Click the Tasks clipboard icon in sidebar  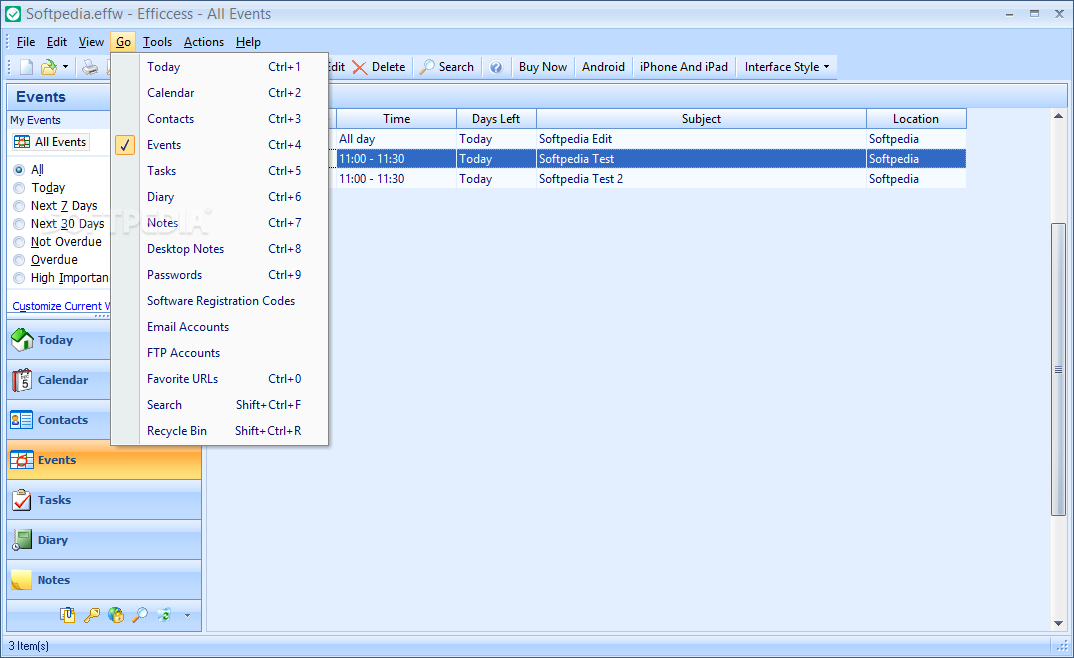[x=22, y=500]
